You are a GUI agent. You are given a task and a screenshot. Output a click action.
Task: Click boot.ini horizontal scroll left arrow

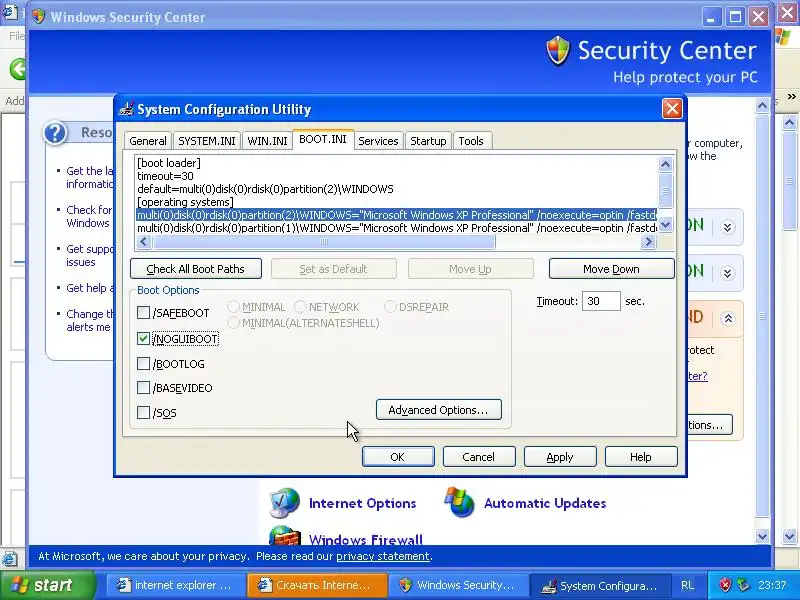coord(143,241)
